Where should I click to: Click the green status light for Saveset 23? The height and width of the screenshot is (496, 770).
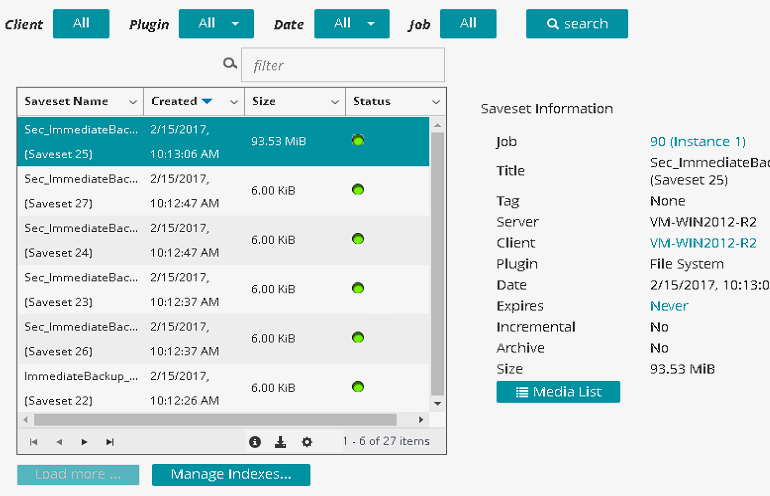click(x=358, y=288)
